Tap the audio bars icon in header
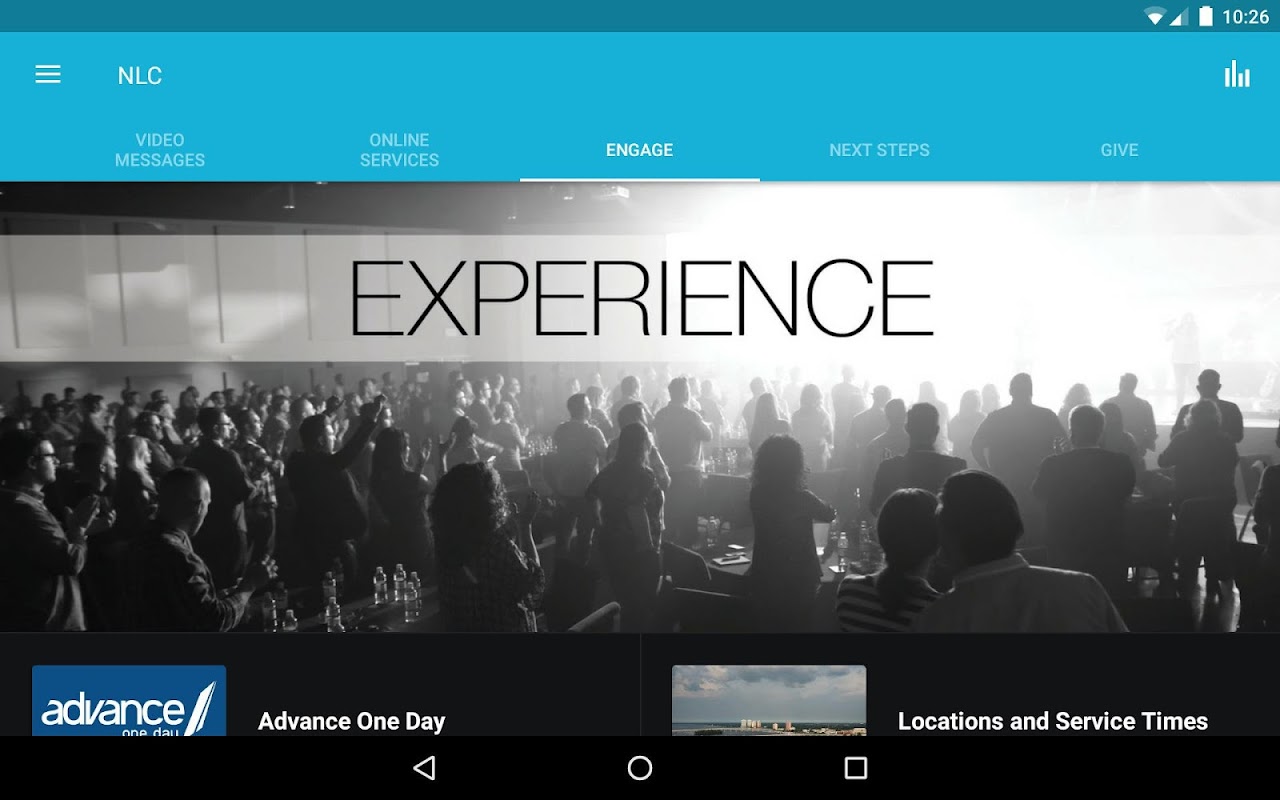The width and height of the screenshot is (1280, 800). pyautogui.click(x=1237, y=75)
